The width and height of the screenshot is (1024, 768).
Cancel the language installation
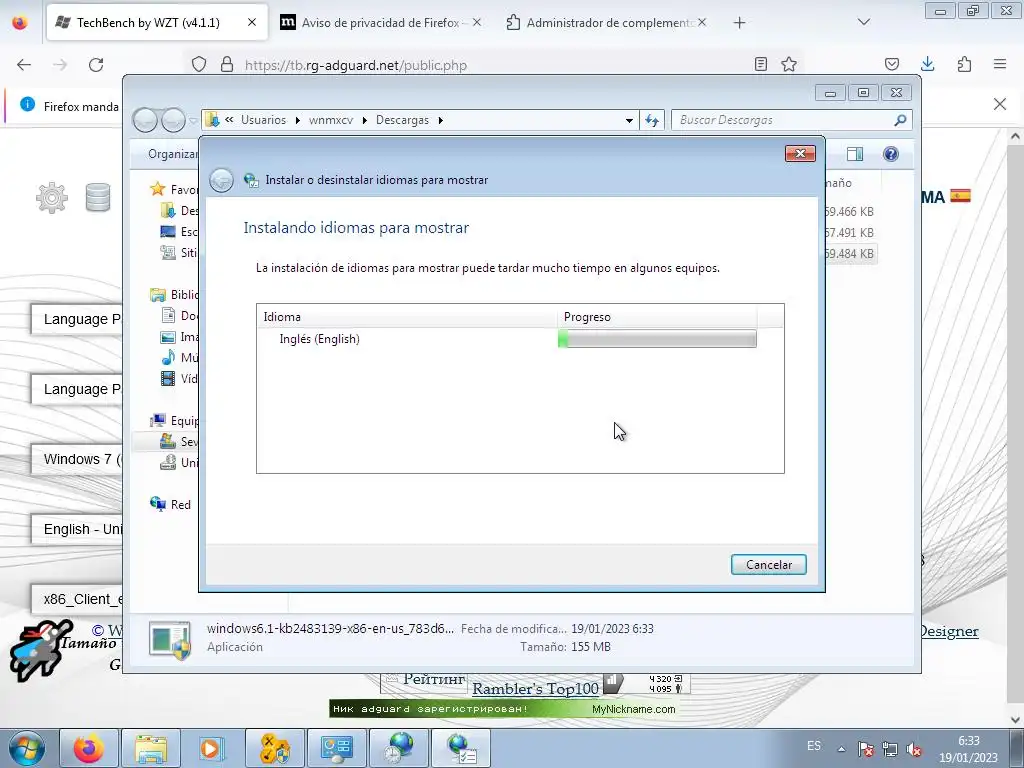pyautogui.click(x=768, y=564)
